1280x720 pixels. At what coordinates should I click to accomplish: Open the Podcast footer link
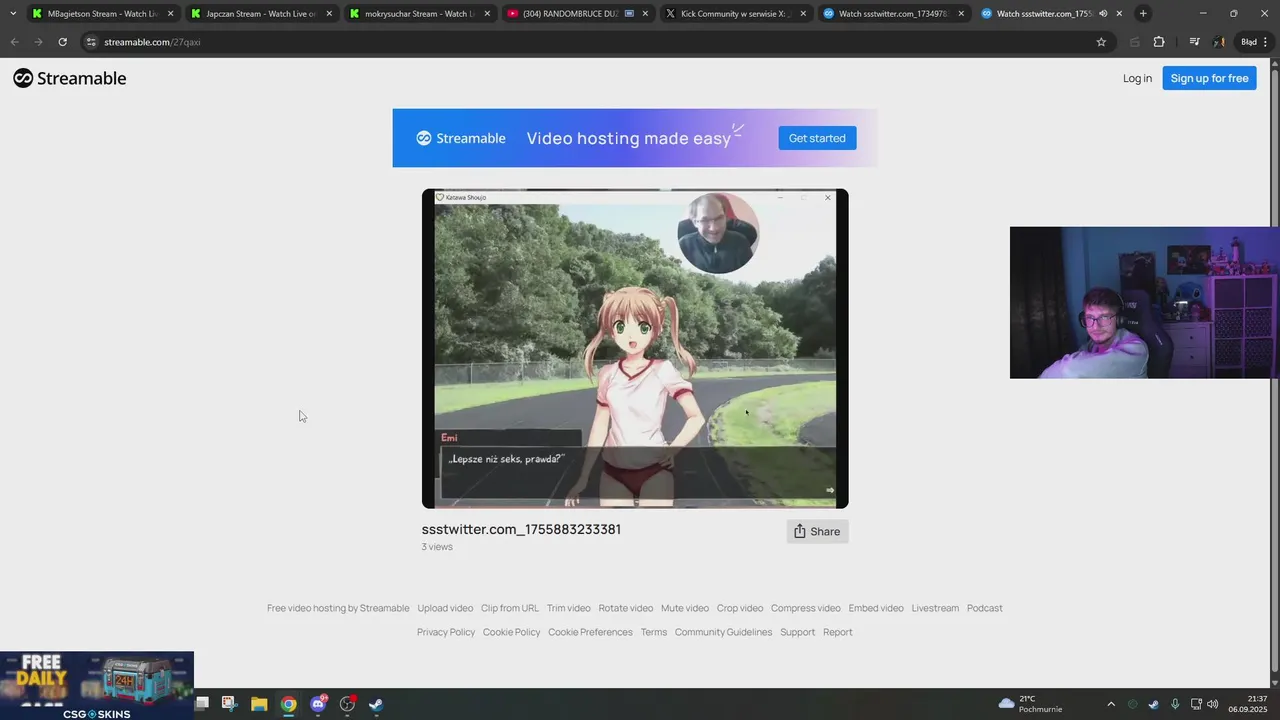tap(985, 608)
